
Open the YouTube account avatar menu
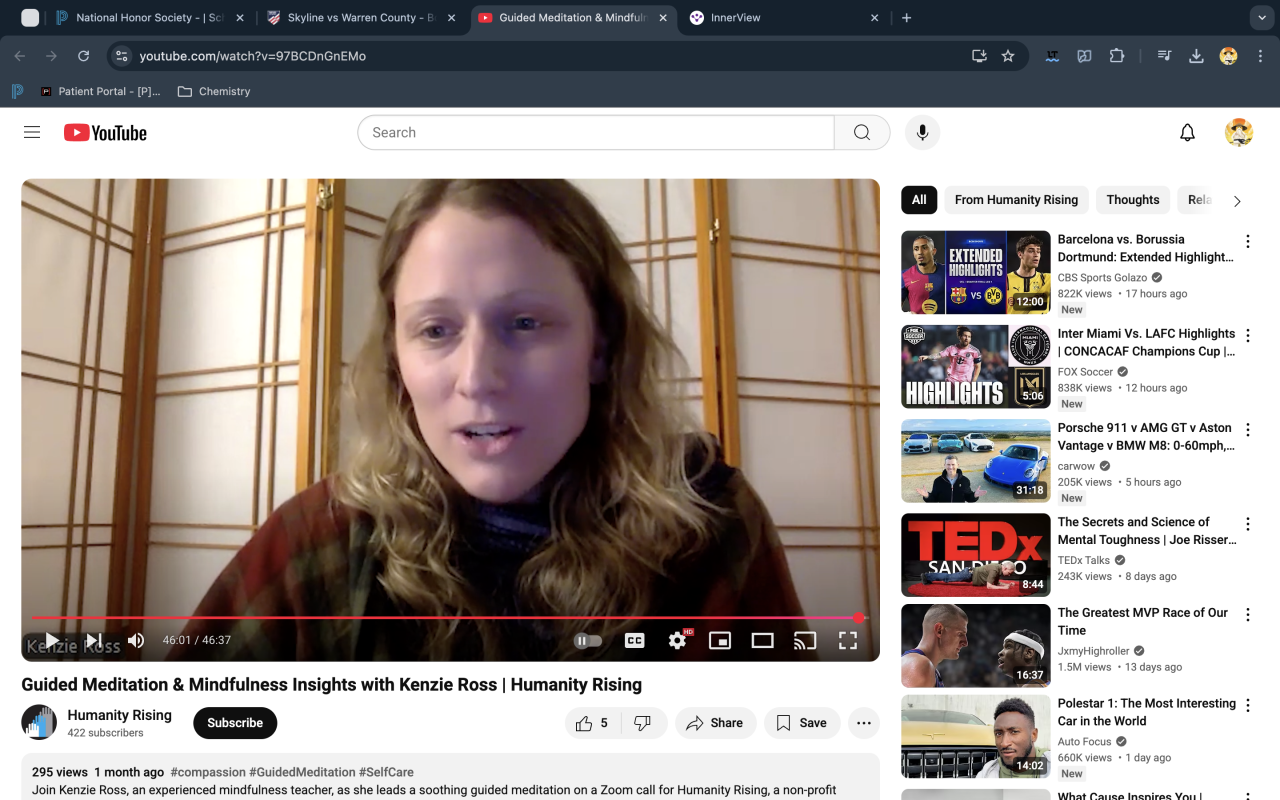coord(1238,132)
